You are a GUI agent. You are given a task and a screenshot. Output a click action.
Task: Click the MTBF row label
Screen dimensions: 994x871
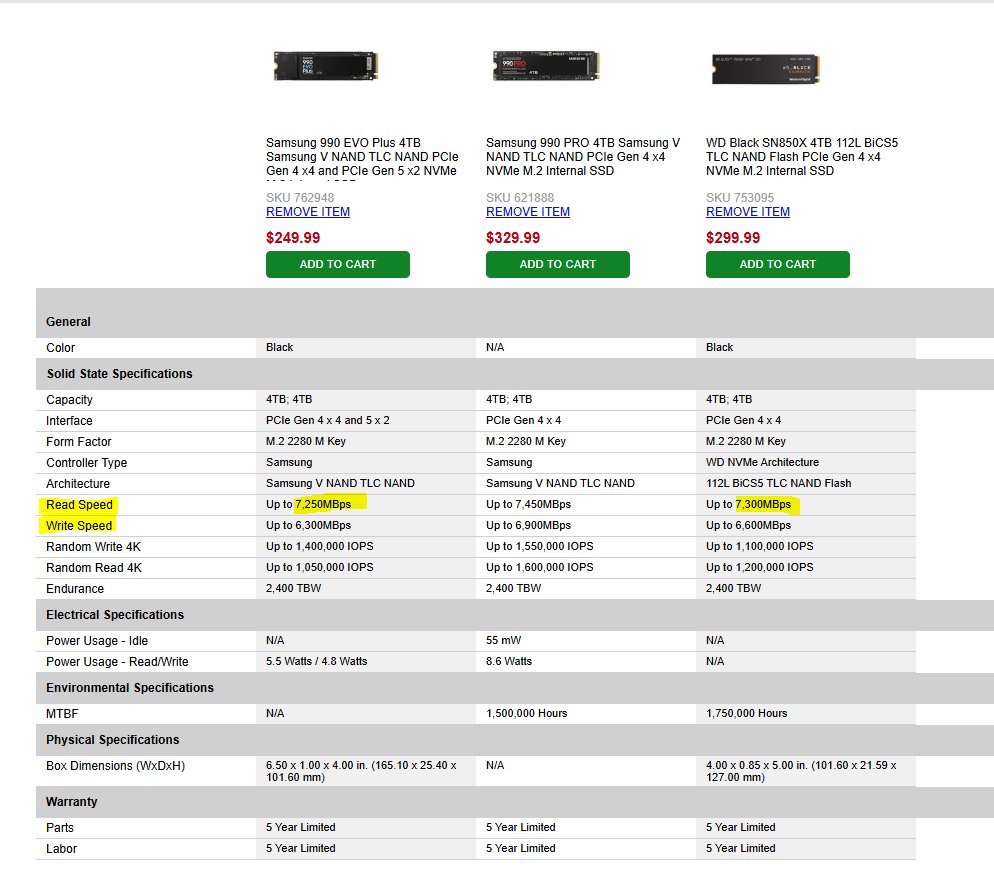pyautogui.click(x=61, y=713)
